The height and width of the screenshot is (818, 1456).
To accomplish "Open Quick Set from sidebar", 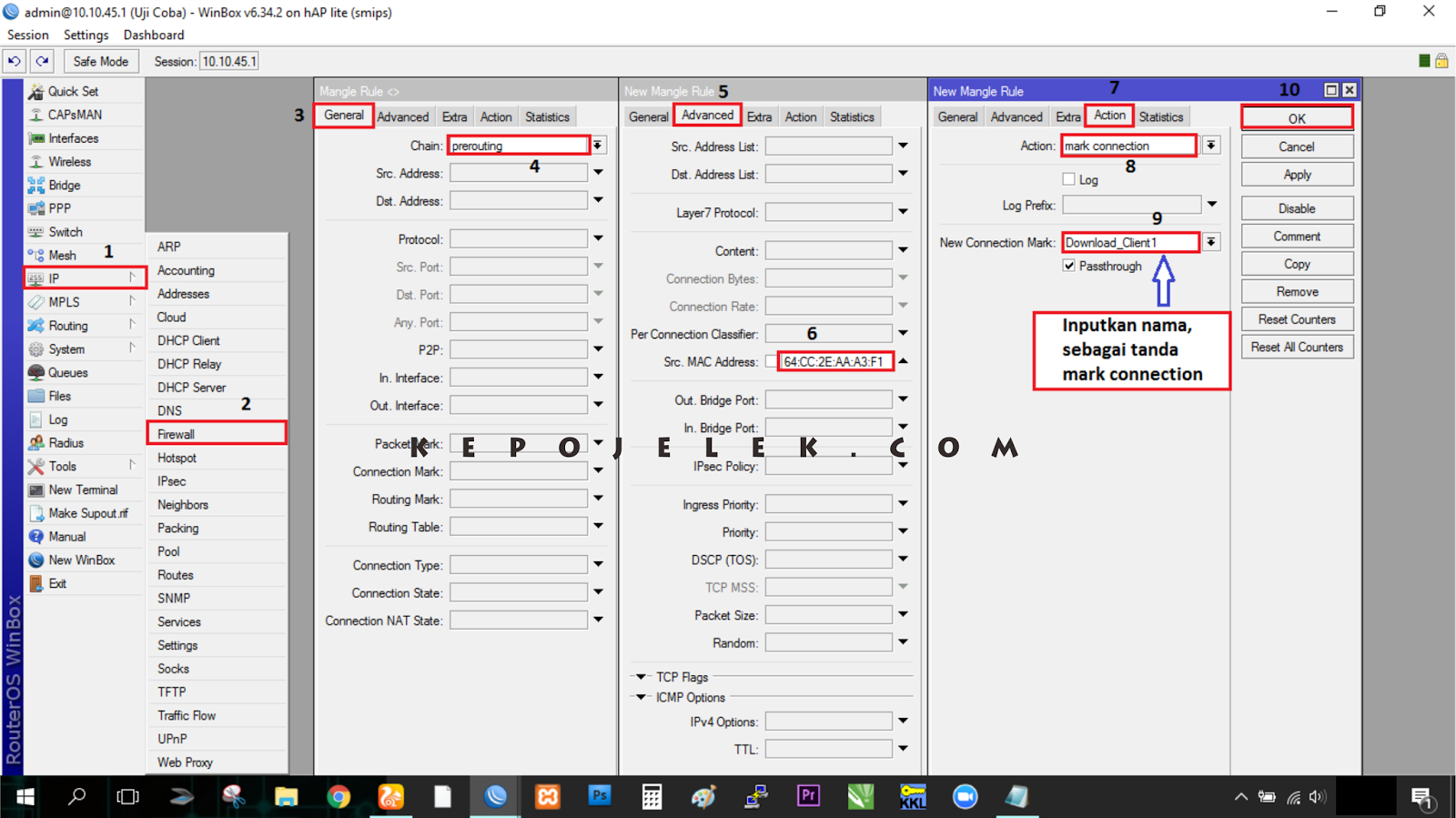I will [73, 91].
